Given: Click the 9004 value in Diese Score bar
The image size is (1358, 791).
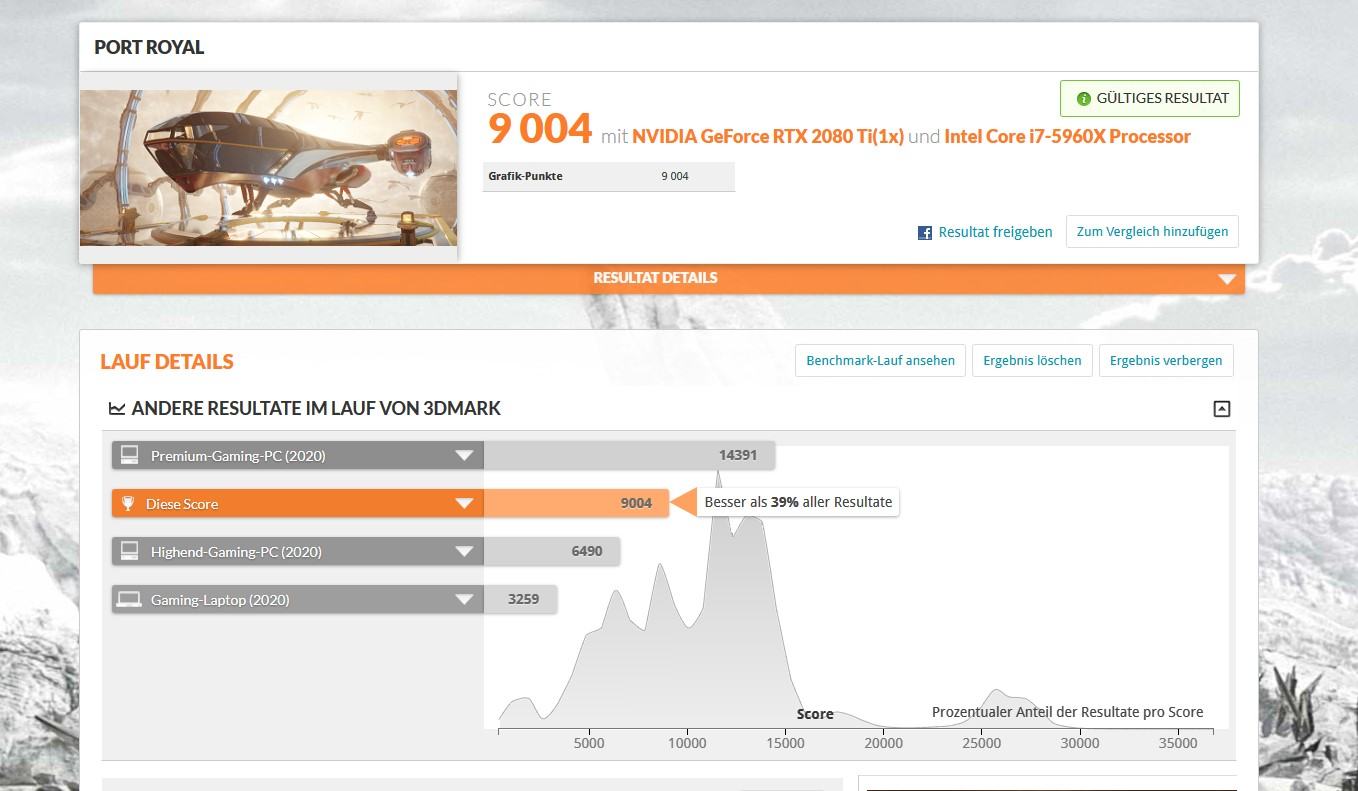Looking at the screenshot, I should coord(636,503).
